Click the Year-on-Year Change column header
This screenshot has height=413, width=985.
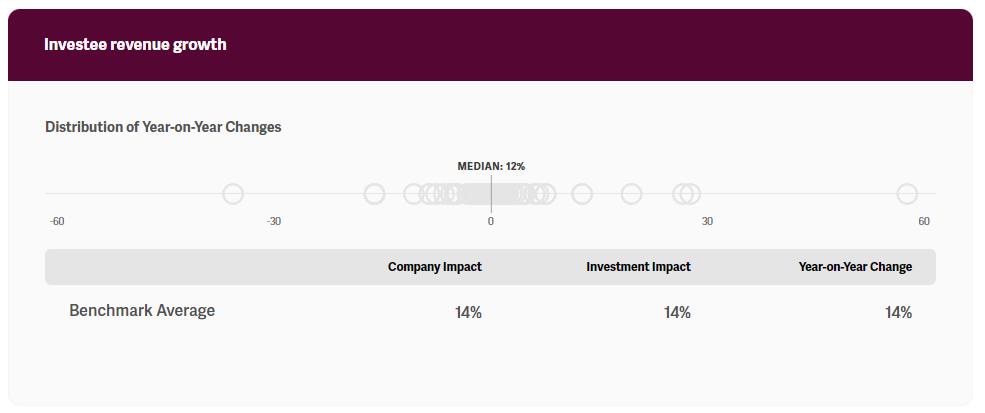click(x=855, y=267)
